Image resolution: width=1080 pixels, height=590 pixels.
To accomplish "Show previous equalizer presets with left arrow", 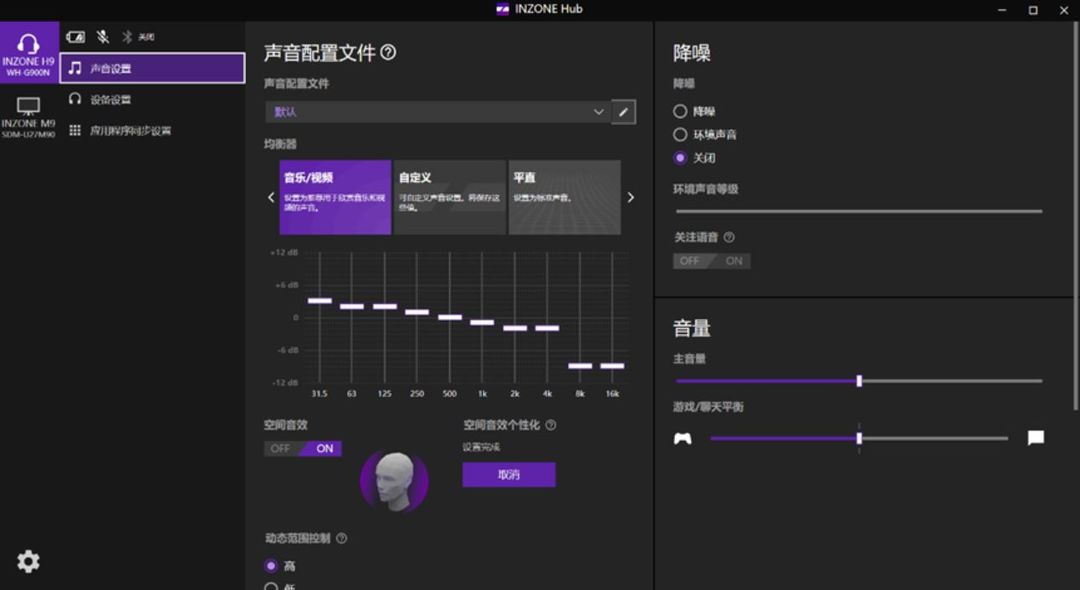I will point(271,198).
